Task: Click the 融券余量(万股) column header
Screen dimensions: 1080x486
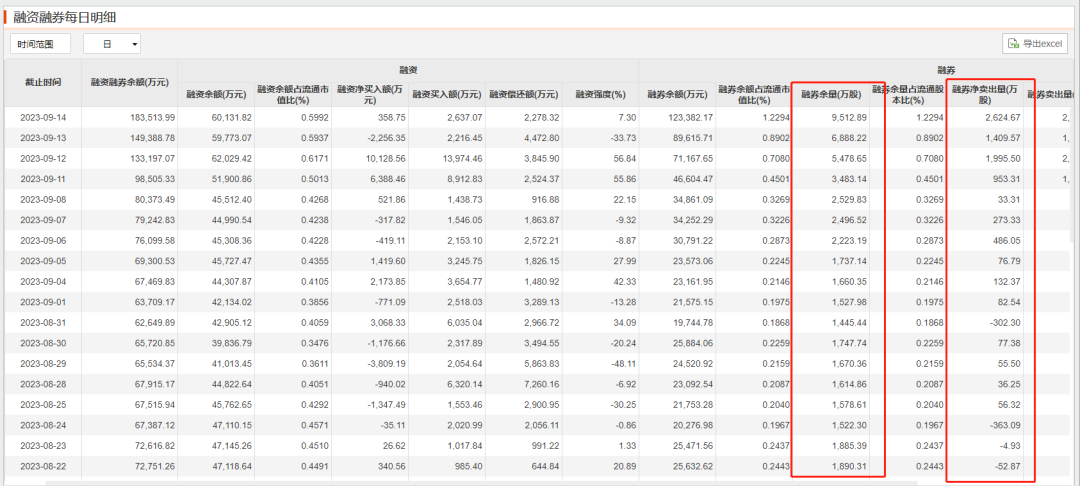Action: coord(830,94)
